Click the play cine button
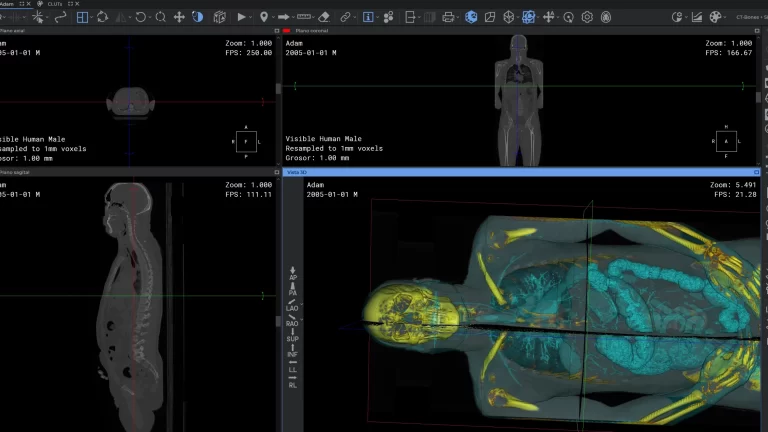This screenshot has height=432, width=768. (241, 17)
